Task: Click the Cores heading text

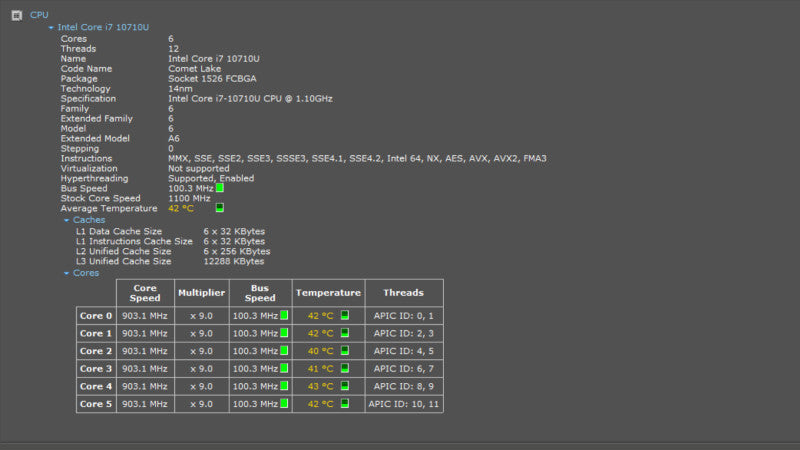Action: click(86, 273)
